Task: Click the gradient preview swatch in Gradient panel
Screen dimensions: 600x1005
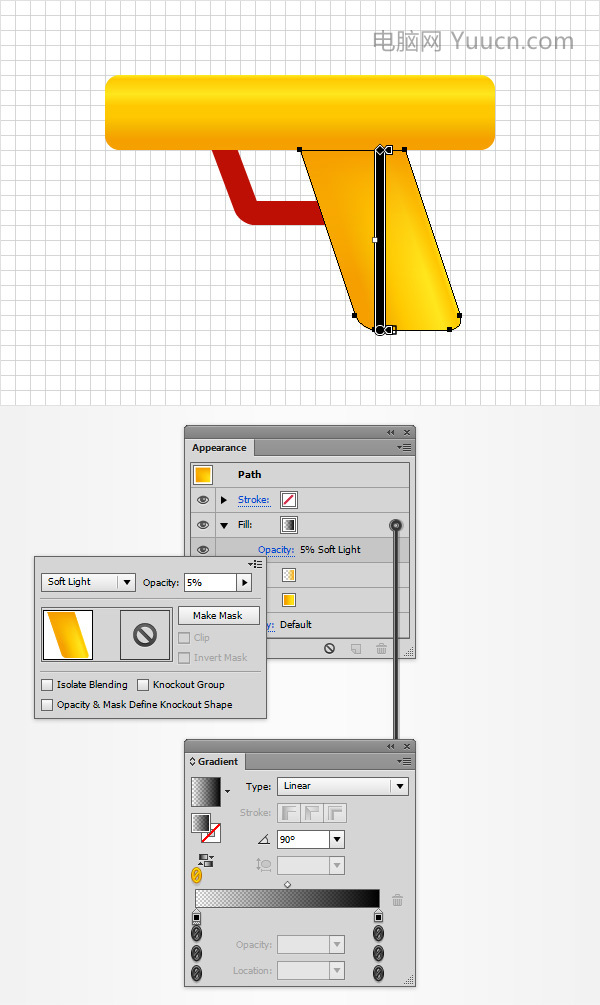Action: coord(206,792)
